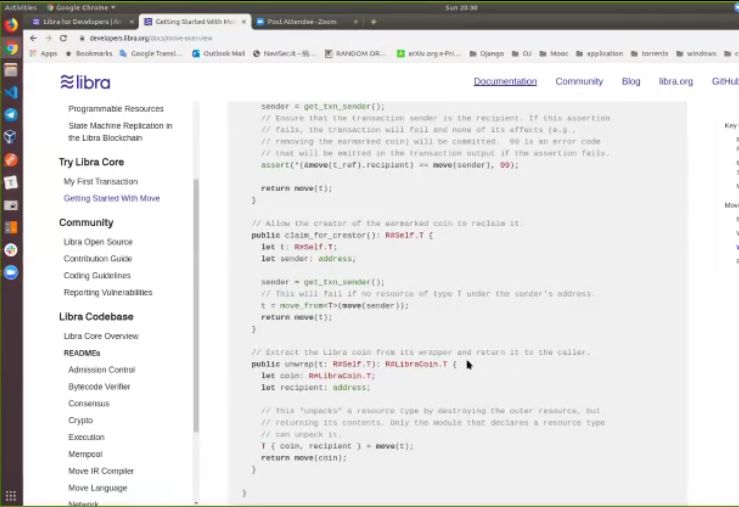The width and height of the screenshot is (739, 507).
Task: Open Google Chrome in the dock
Action: click(11, 48)
